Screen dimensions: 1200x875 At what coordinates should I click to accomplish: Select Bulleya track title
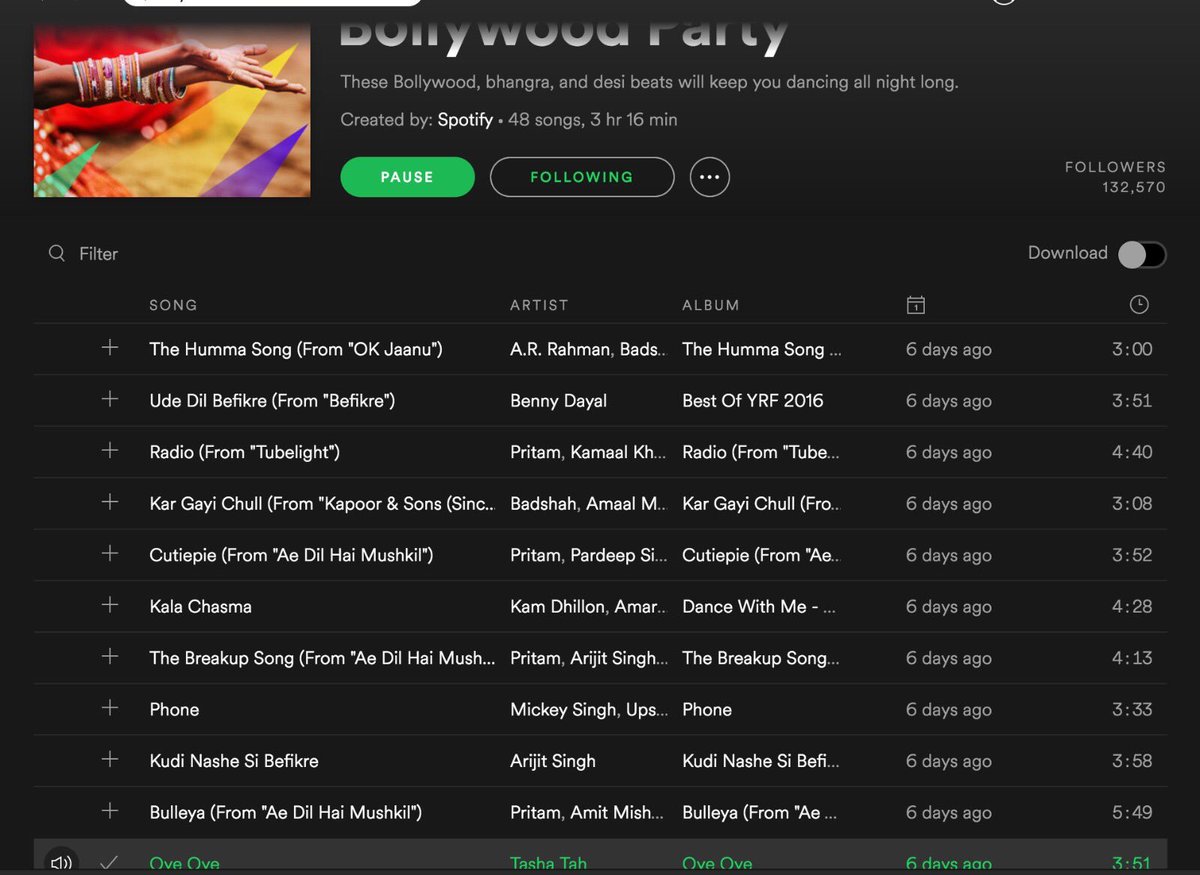[x=285, y=813]
